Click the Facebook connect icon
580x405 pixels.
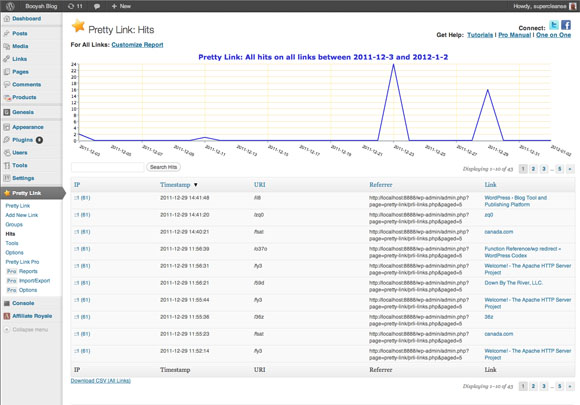(x=566, y=25)
